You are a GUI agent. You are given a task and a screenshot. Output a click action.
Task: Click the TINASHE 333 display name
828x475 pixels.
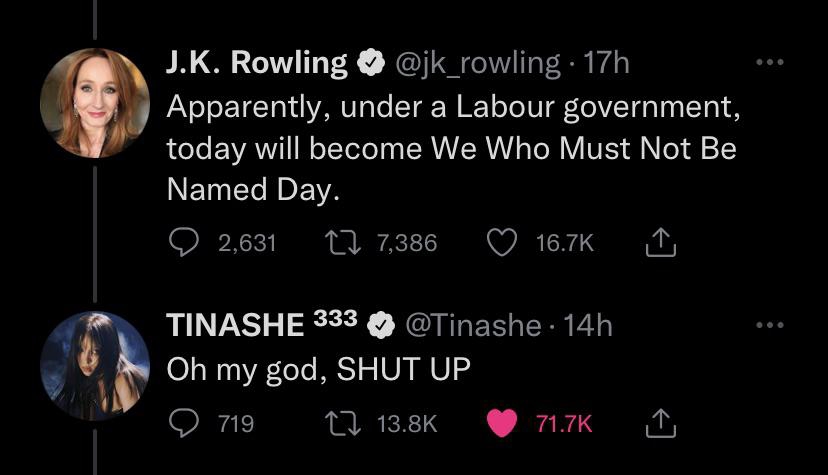coord(261,325)
